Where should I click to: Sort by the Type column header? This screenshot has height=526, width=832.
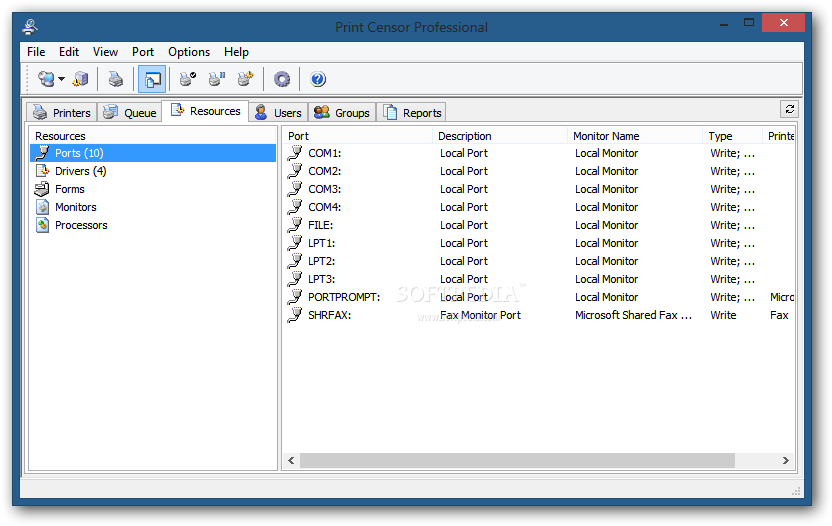click(x=732, y=136)
